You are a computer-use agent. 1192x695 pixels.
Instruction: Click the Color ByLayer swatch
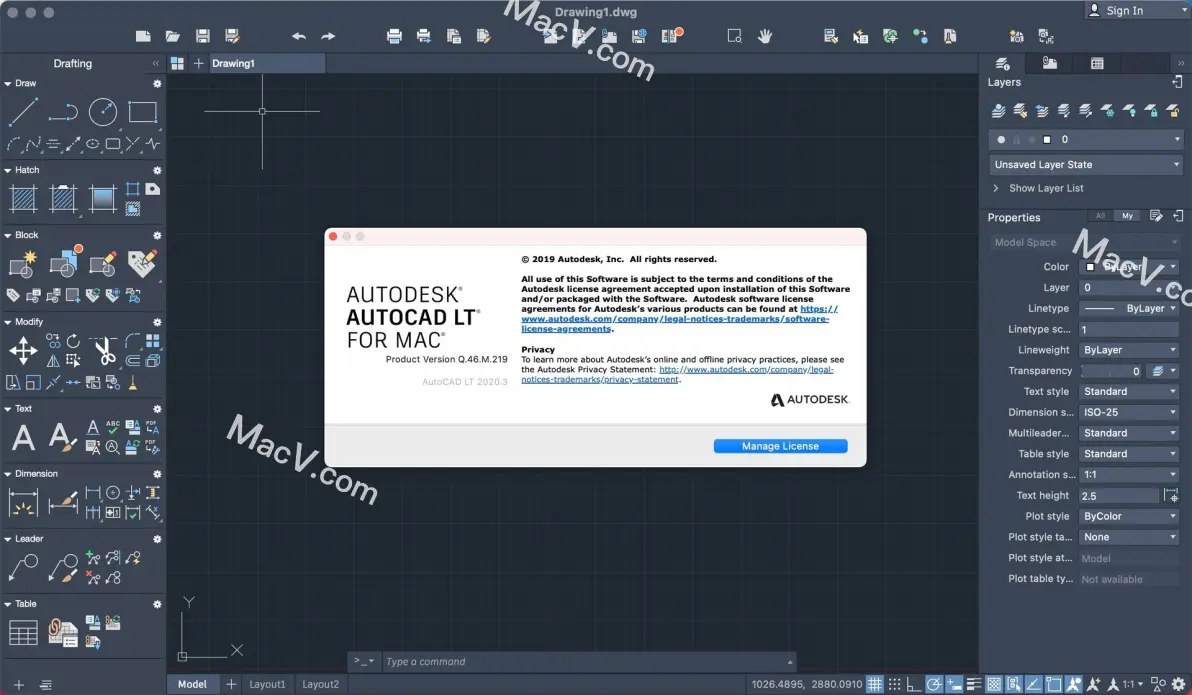(x=1090, y=267)
